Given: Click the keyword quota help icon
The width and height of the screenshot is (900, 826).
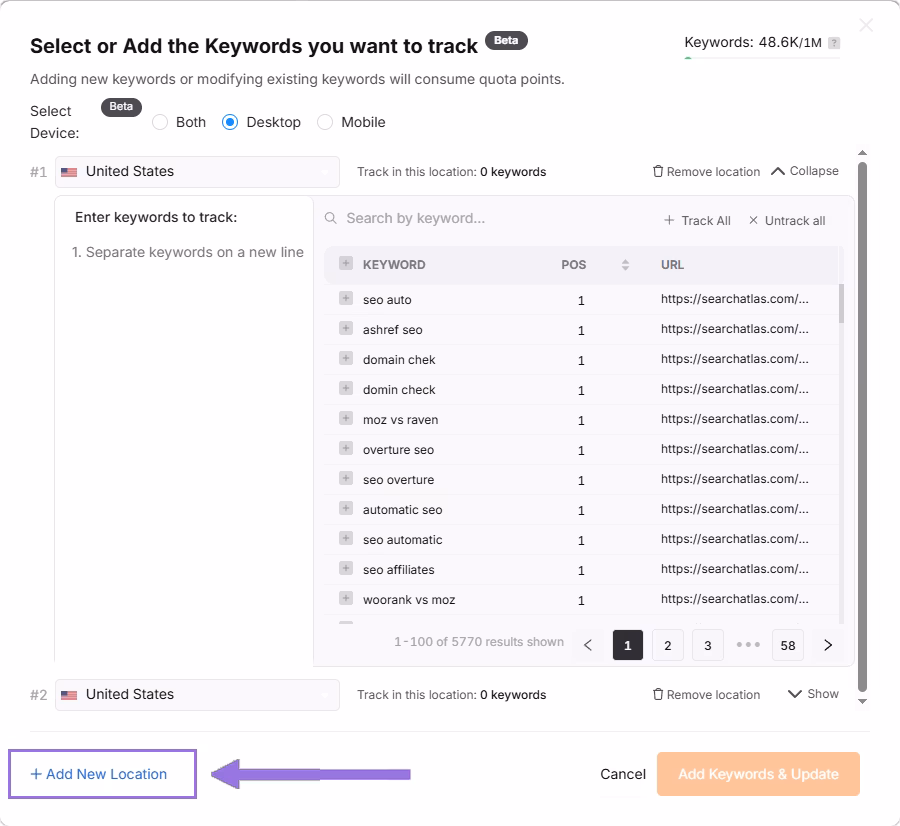Looking at the screenshot, I should coord(834,43).
